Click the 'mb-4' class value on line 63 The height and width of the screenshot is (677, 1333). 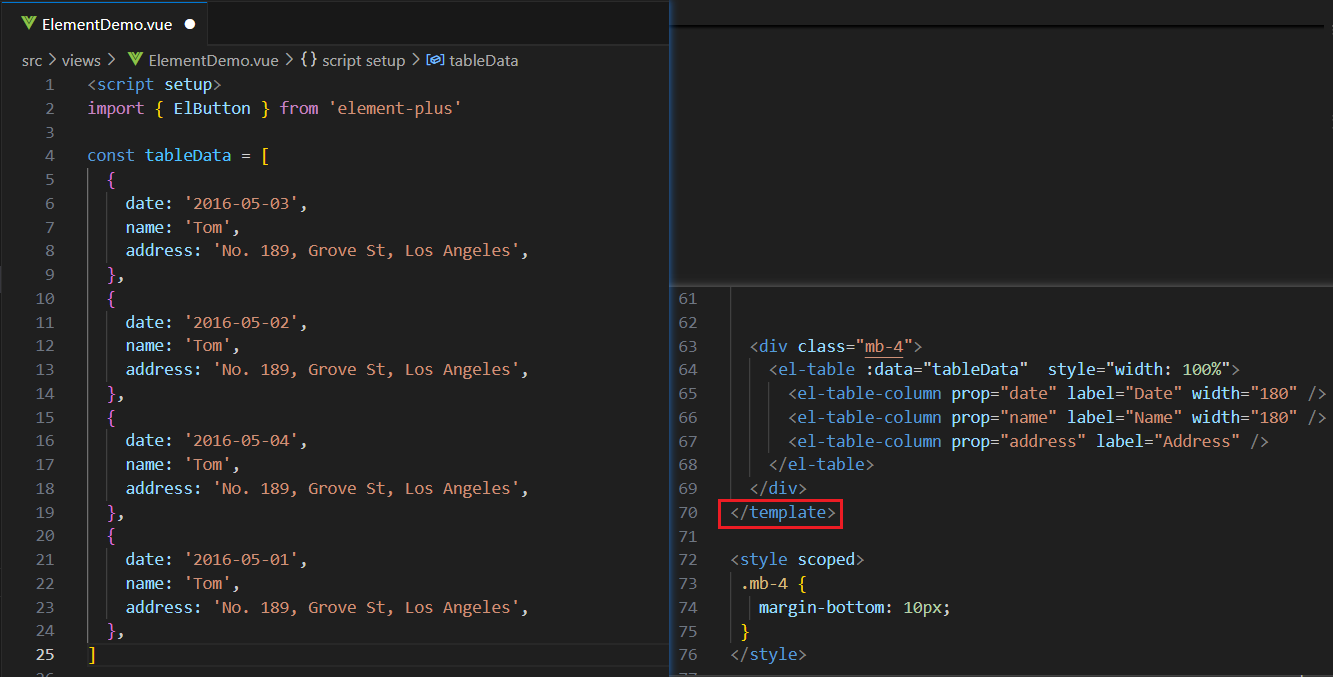click(884, 347)
